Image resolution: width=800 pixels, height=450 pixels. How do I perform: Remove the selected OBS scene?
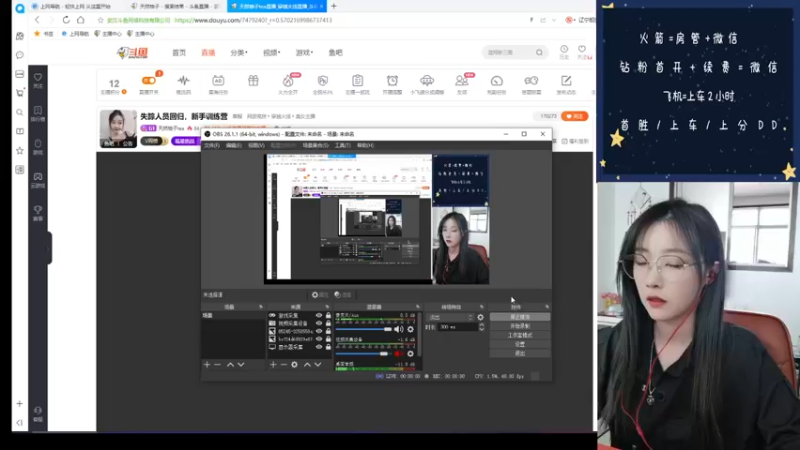point(218,365)
